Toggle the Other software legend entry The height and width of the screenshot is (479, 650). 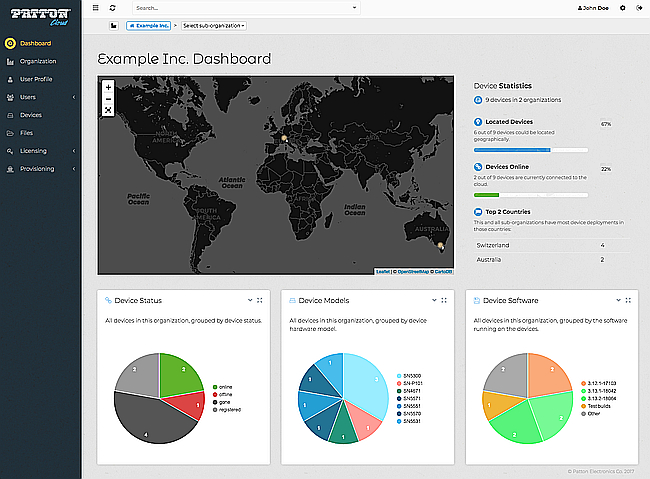click(591, 413)
